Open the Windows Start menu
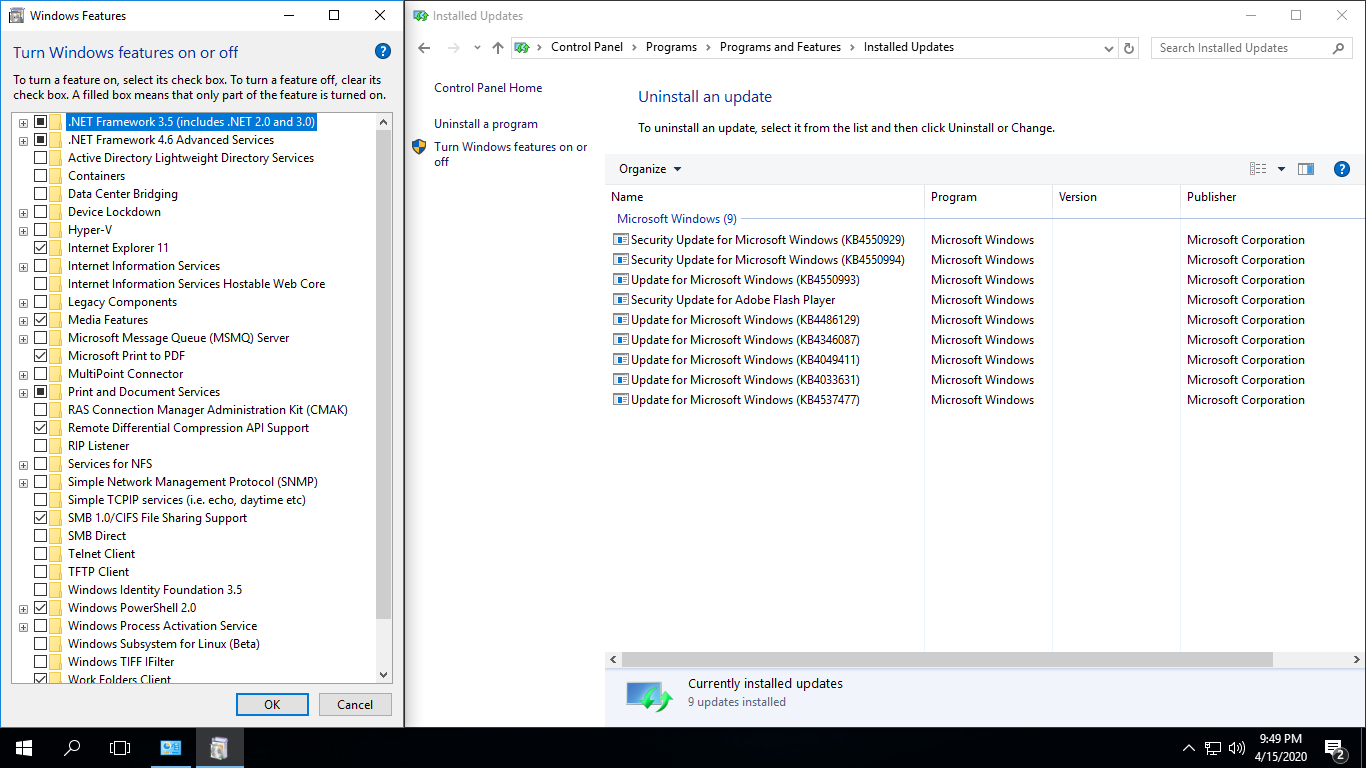This screenshot has height=768, width=1366. (24, 747)
